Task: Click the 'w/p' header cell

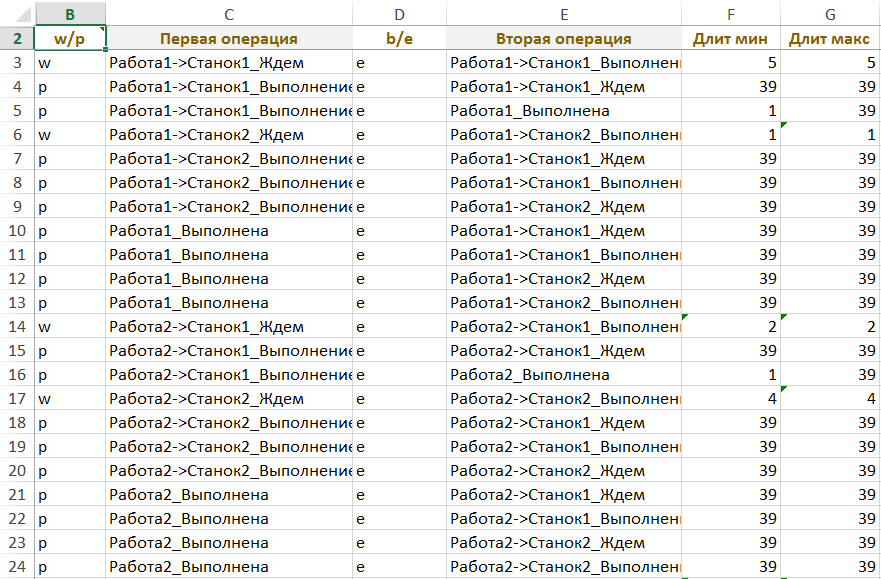Action: [69, 39]
